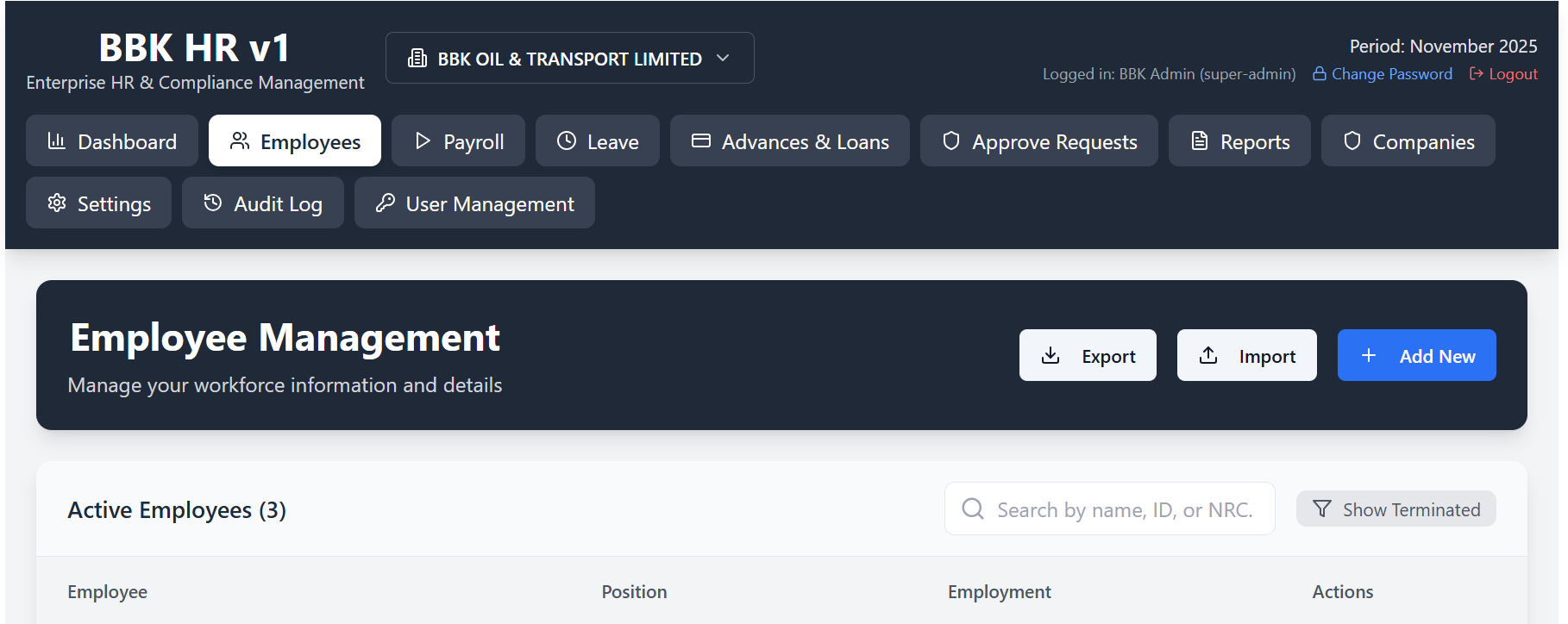Click the gear icon on Settings
Image resolution: width=1568 pixels, height=624 pixels.
(x=57, y=203)
